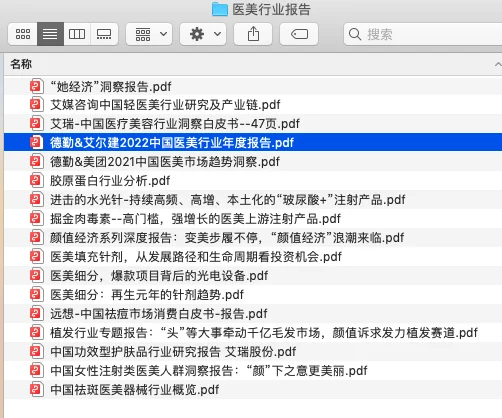Click PDF icon of 德勤&美团2021 file
502x418 pixels.
[36, 161]
